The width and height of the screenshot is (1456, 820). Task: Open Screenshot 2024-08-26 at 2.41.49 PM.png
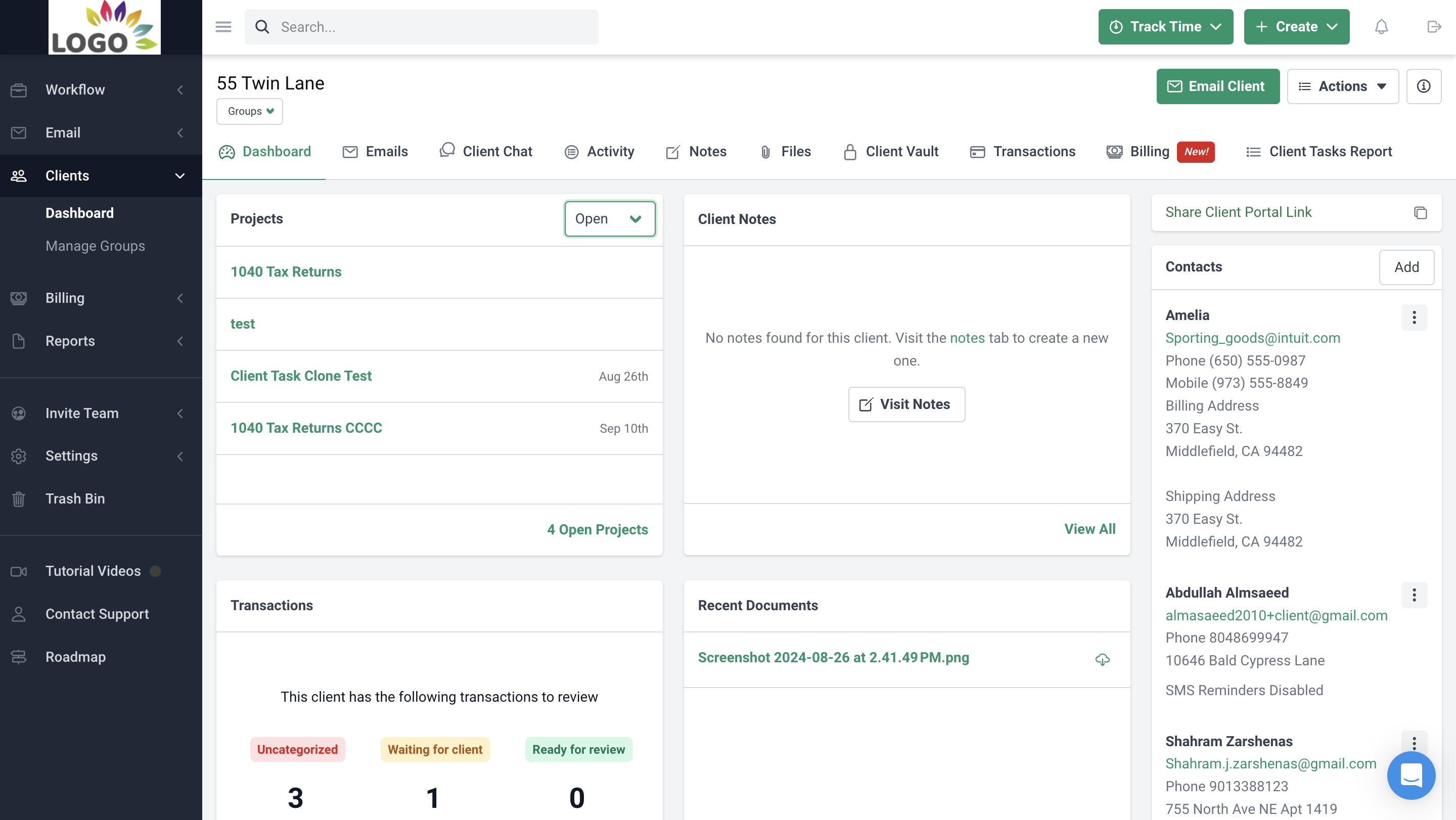(x=833, y=657)
